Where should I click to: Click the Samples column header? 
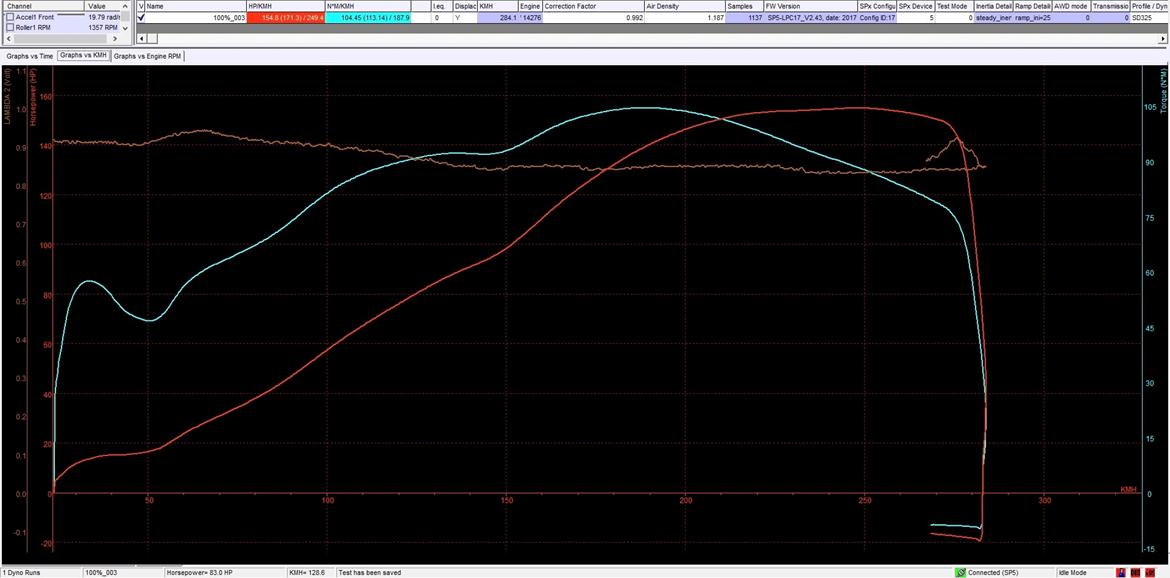[745, 6]
